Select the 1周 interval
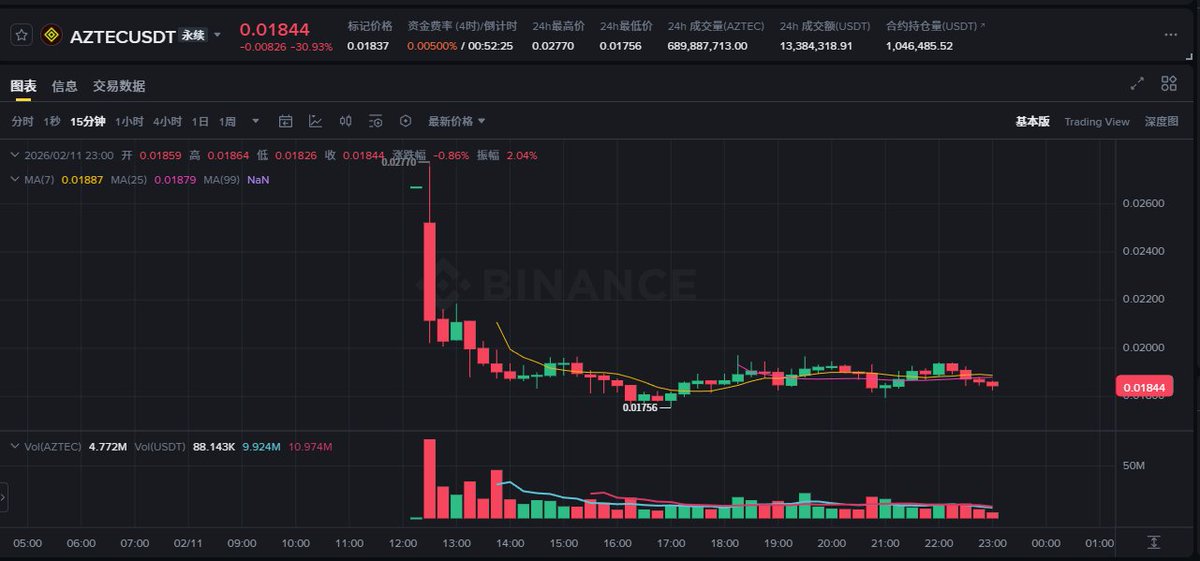 click(227, 121)
